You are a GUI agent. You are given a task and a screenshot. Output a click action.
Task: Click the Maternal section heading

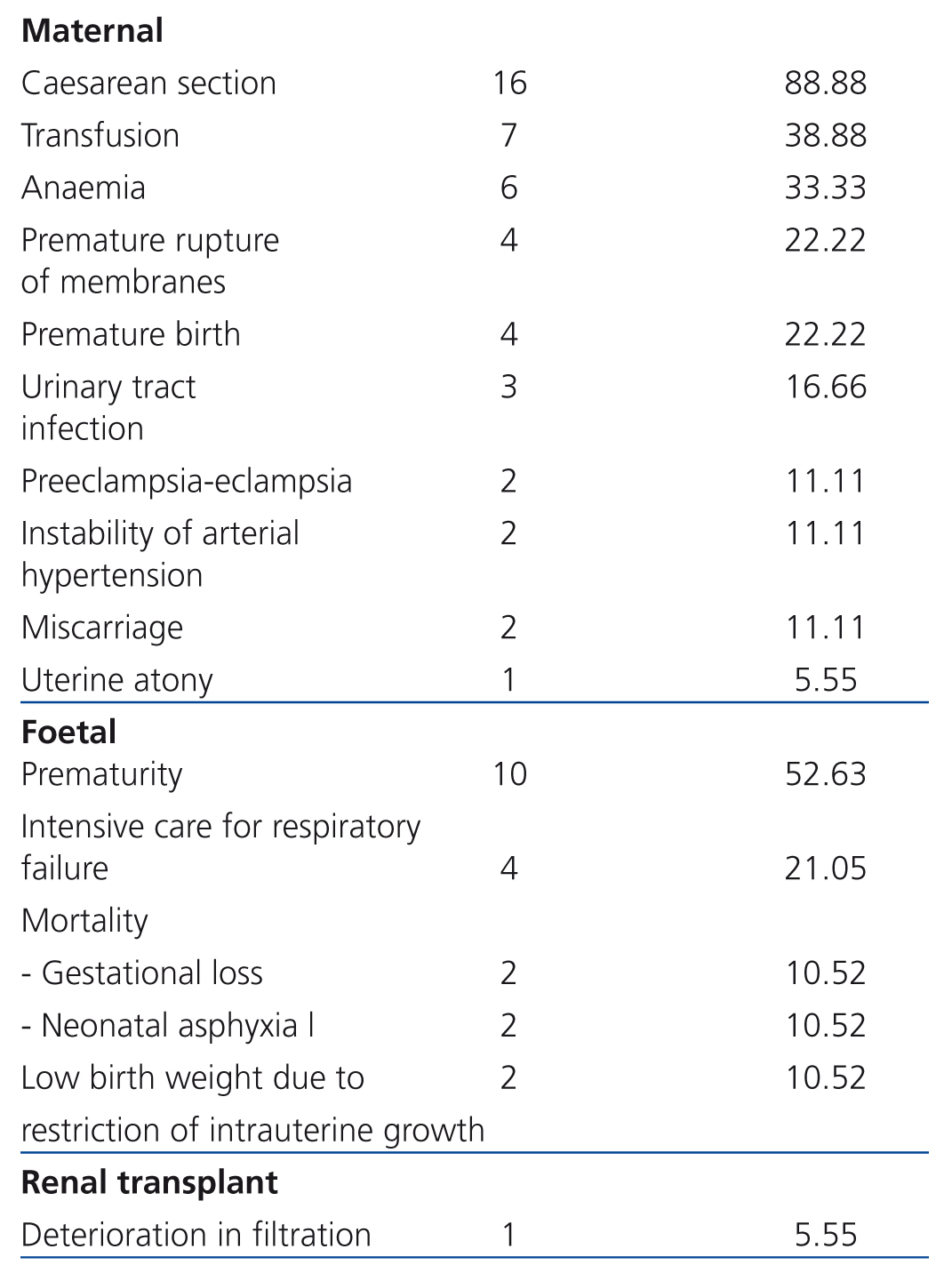point(92,31)
